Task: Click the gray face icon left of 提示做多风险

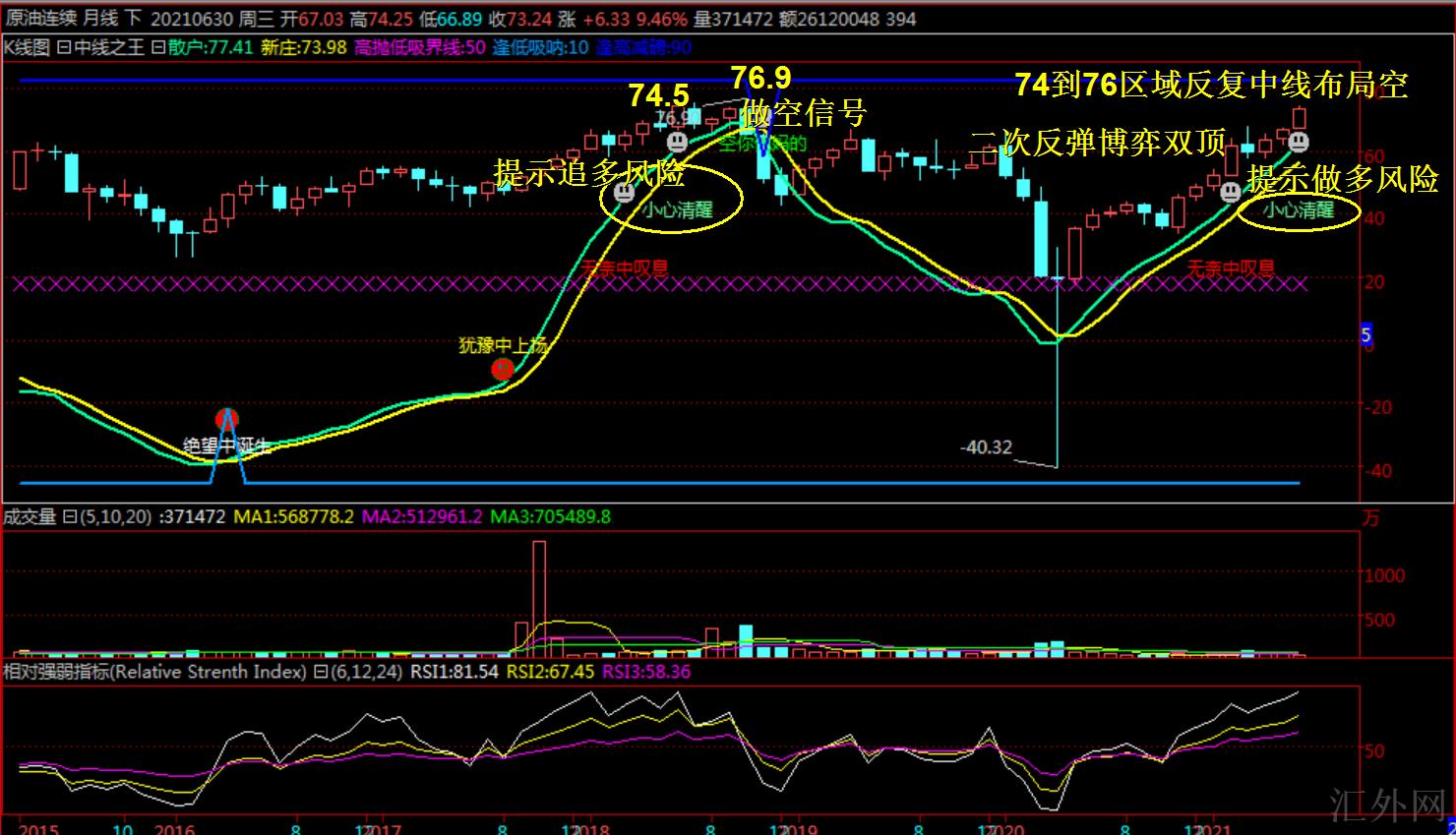Action: (1230, 192)
